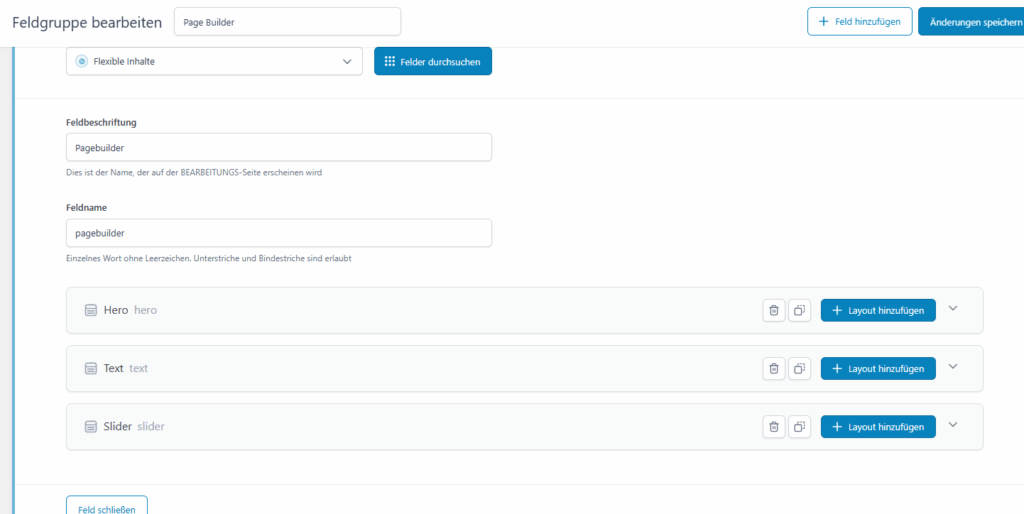The image size is (1024, 514).
Task: Expand the Text layout chevron
Action: 952,367
